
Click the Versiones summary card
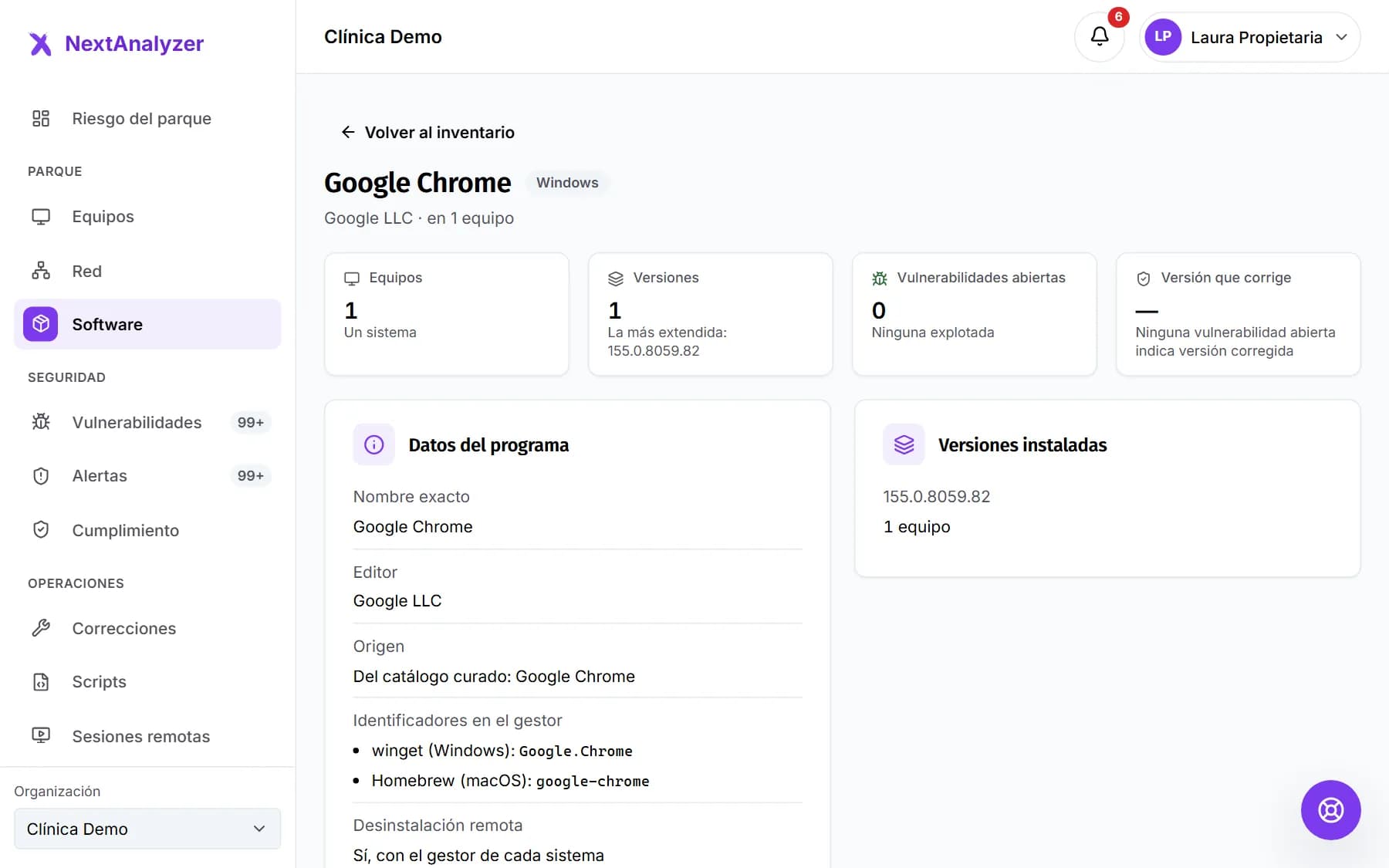[710, 314]
